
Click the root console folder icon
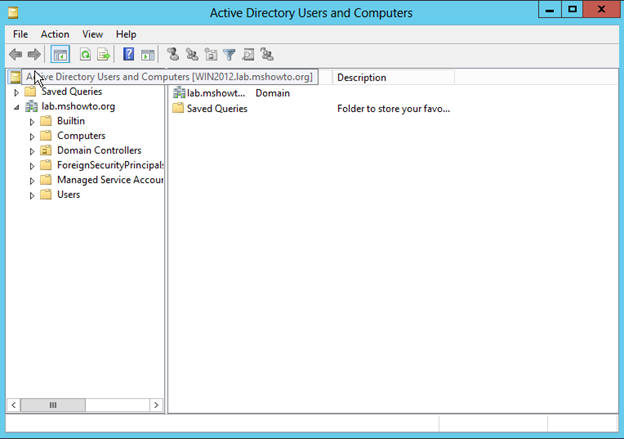(15, 77)
